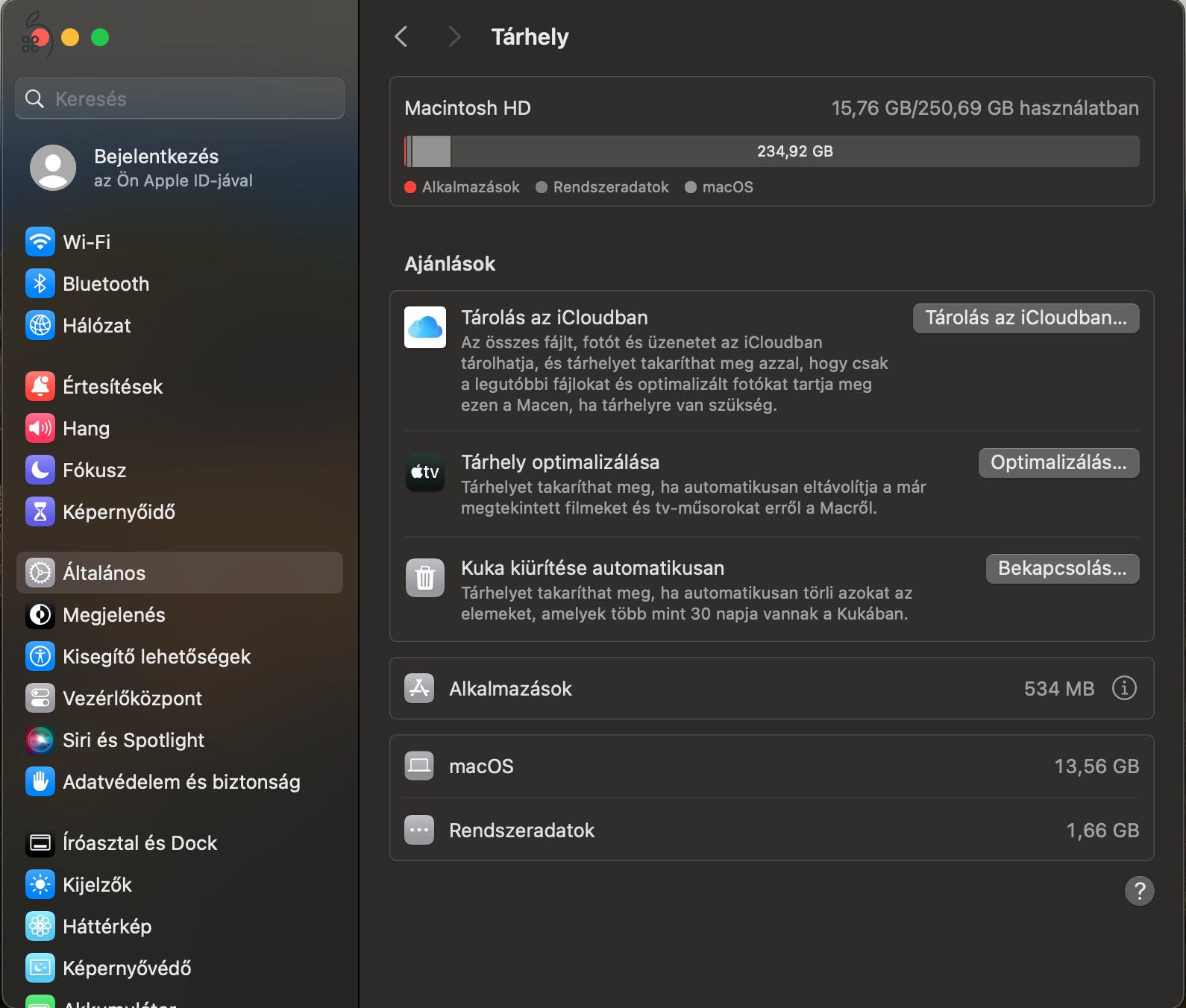Image resolution: width=1186 pixels, height=1008 pixels.
Task: Select the Vezérlőközpont control center icon
Action: click(x=40, y=698)
